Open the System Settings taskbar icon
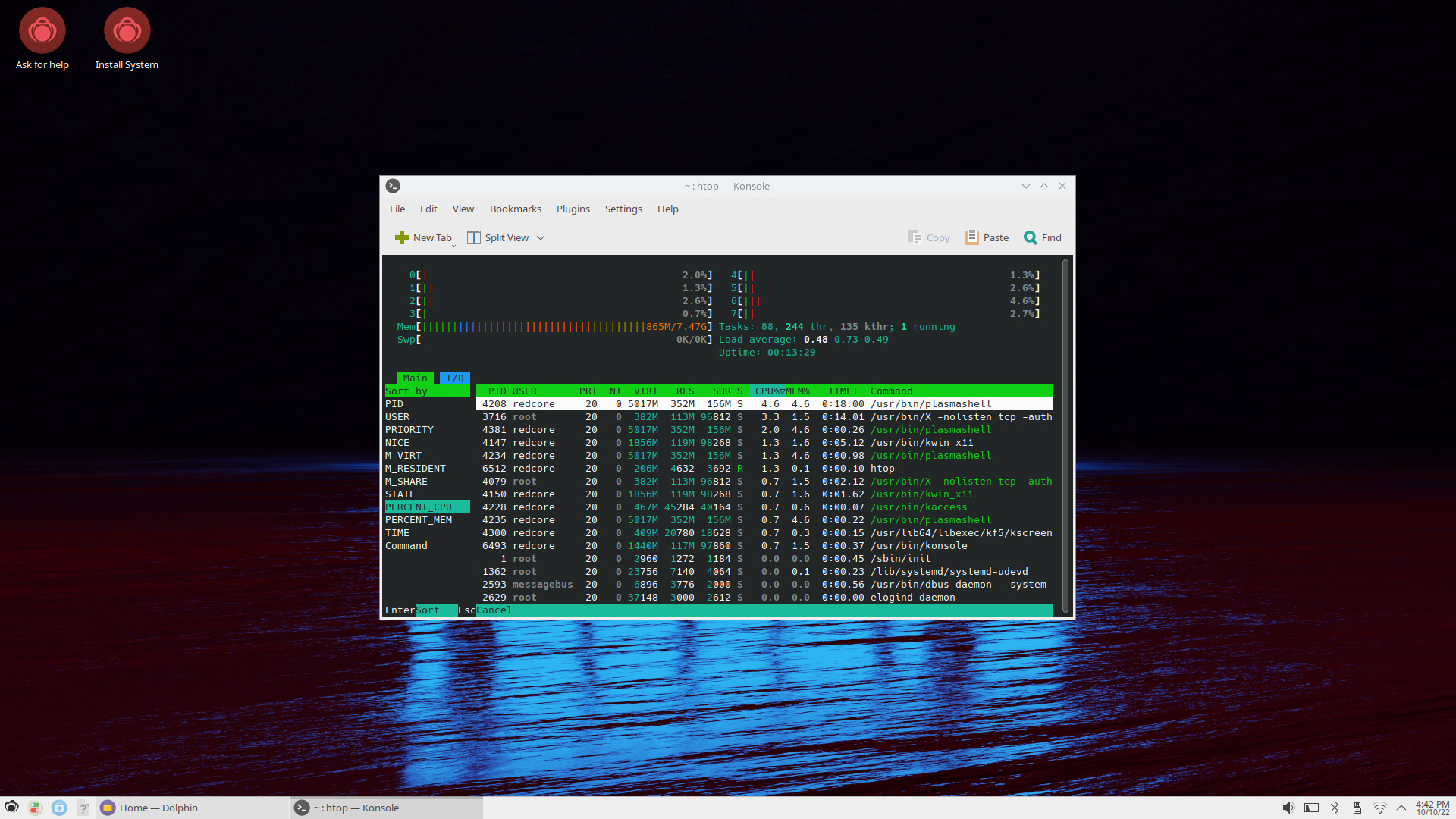1456x819 pixels. (x=35, y=808)
